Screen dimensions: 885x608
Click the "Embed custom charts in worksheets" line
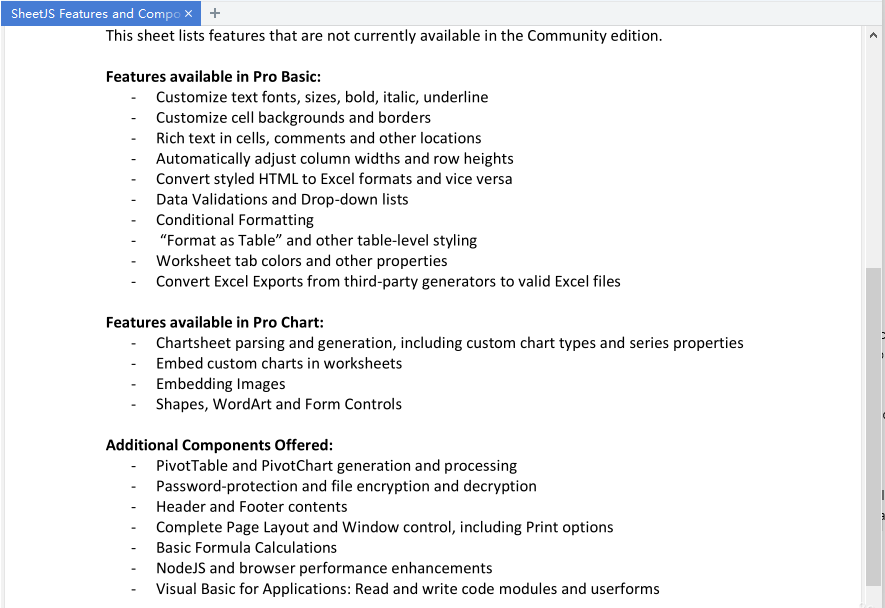pyautogui.click(x=278, y=363)
